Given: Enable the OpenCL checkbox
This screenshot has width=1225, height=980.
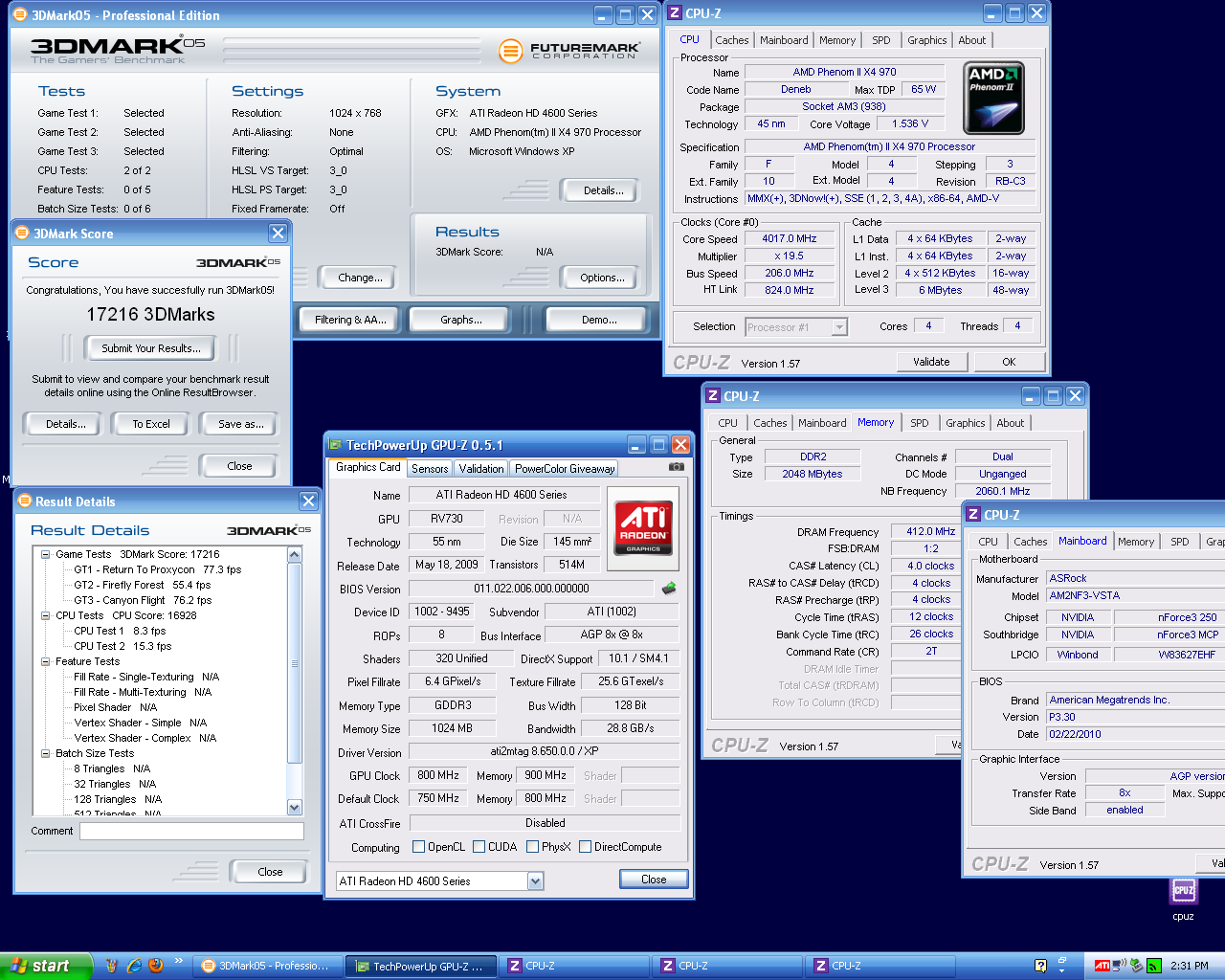Looking at the screenshot, I should 418,847.
